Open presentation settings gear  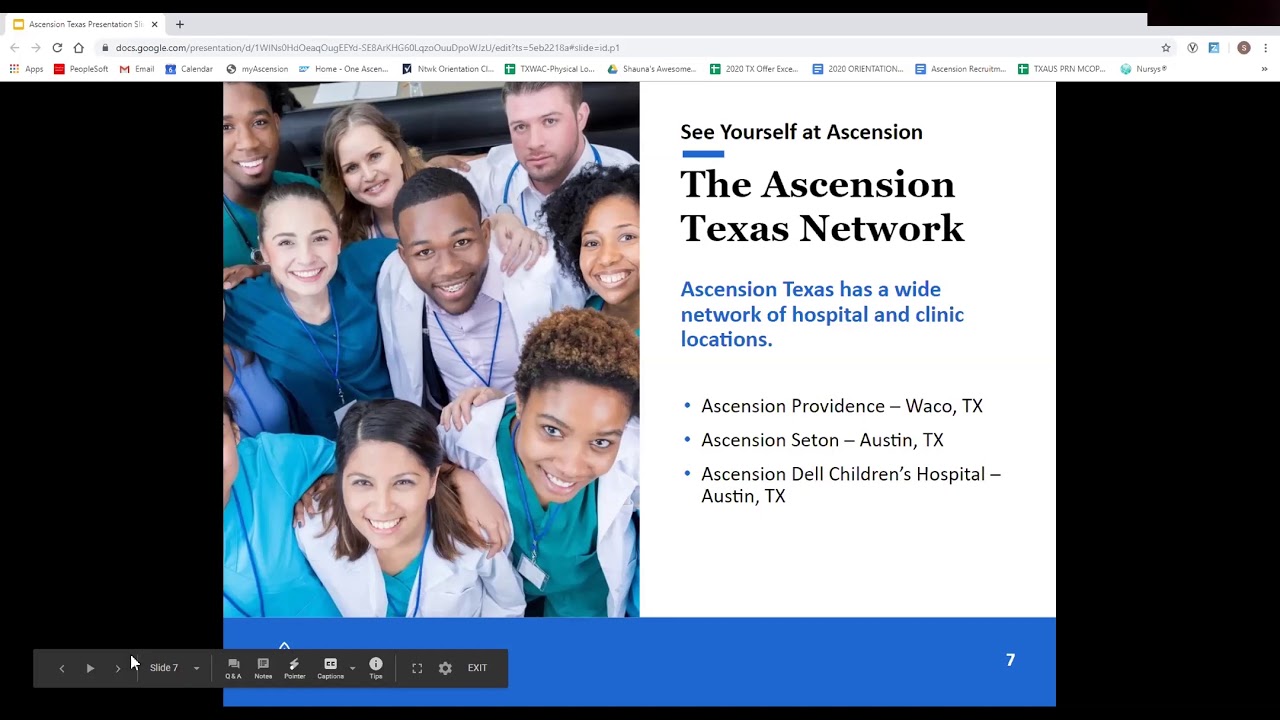click(x=445, y=668)
